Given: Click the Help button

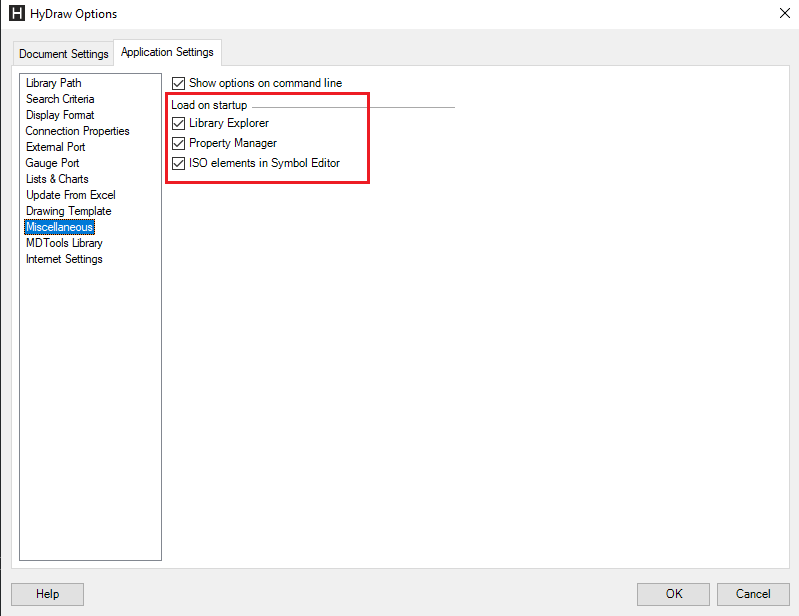Looking at the screenshot, I should coord(47,594).
